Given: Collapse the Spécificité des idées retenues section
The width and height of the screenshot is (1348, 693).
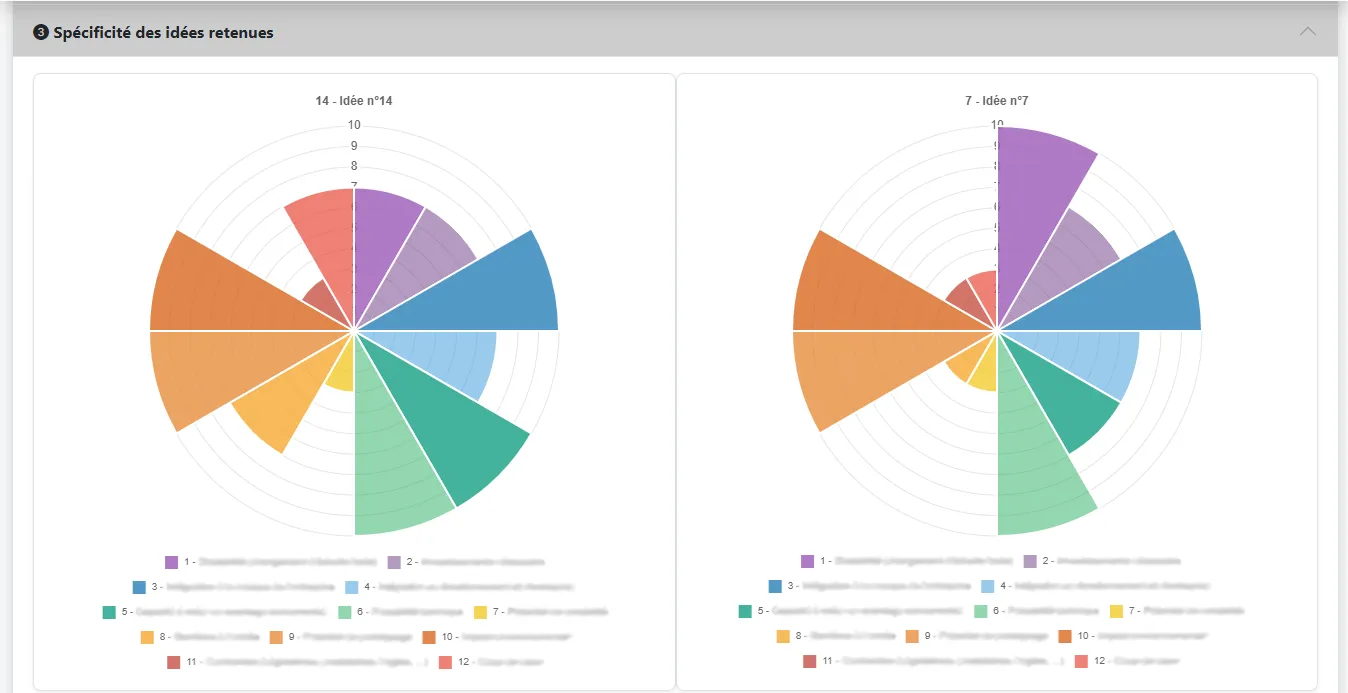Looking at the screenshot, I should pyautogui.click(x=1307, y=32).
